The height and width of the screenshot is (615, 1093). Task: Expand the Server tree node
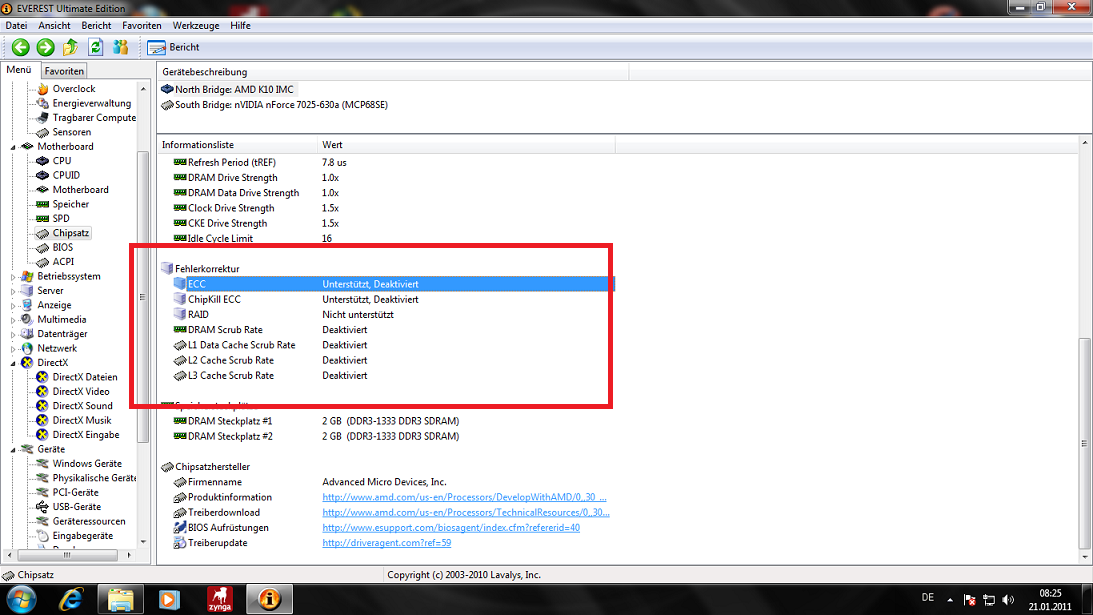click(x=13, y=291)
